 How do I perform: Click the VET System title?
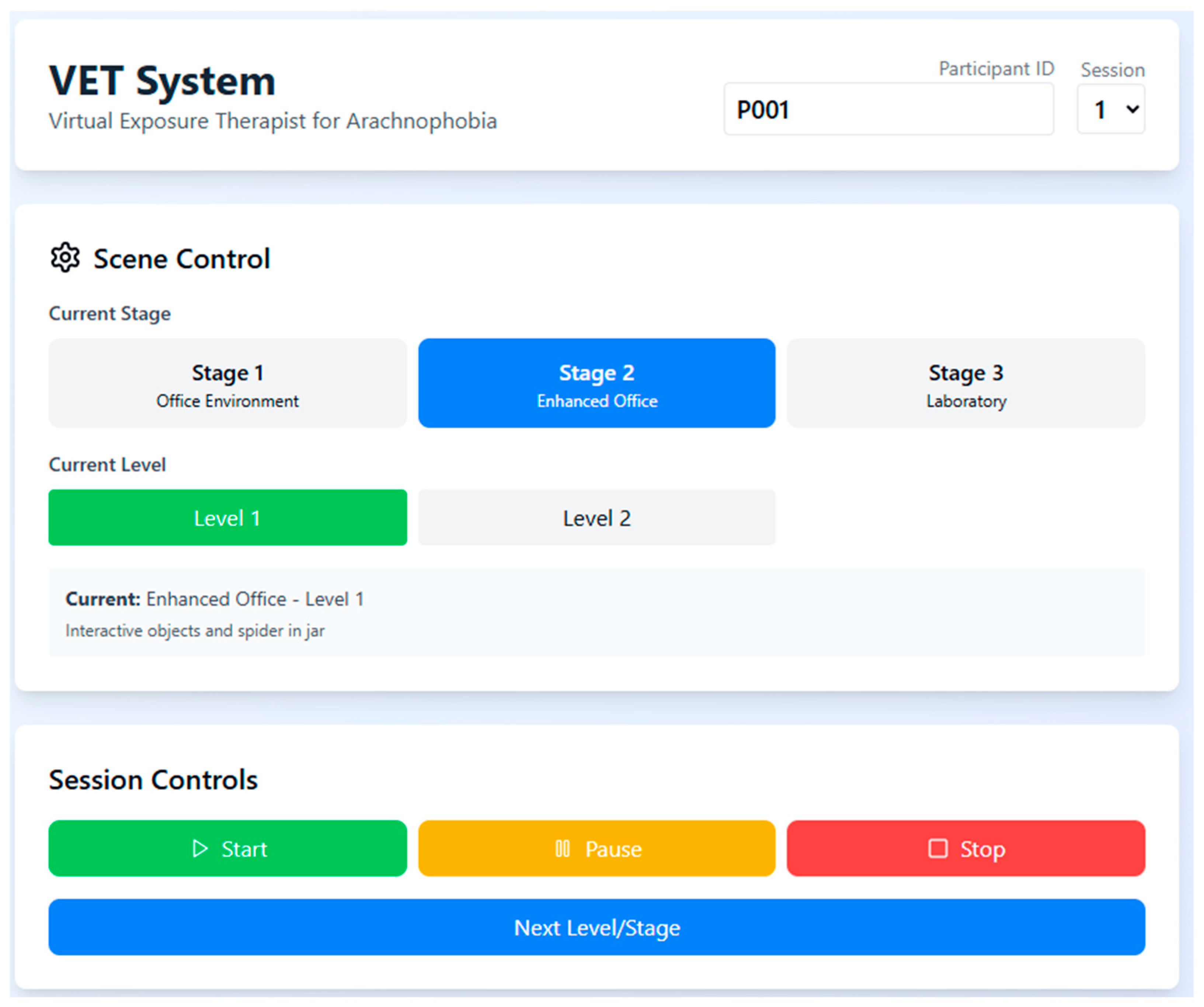[162, 81]
